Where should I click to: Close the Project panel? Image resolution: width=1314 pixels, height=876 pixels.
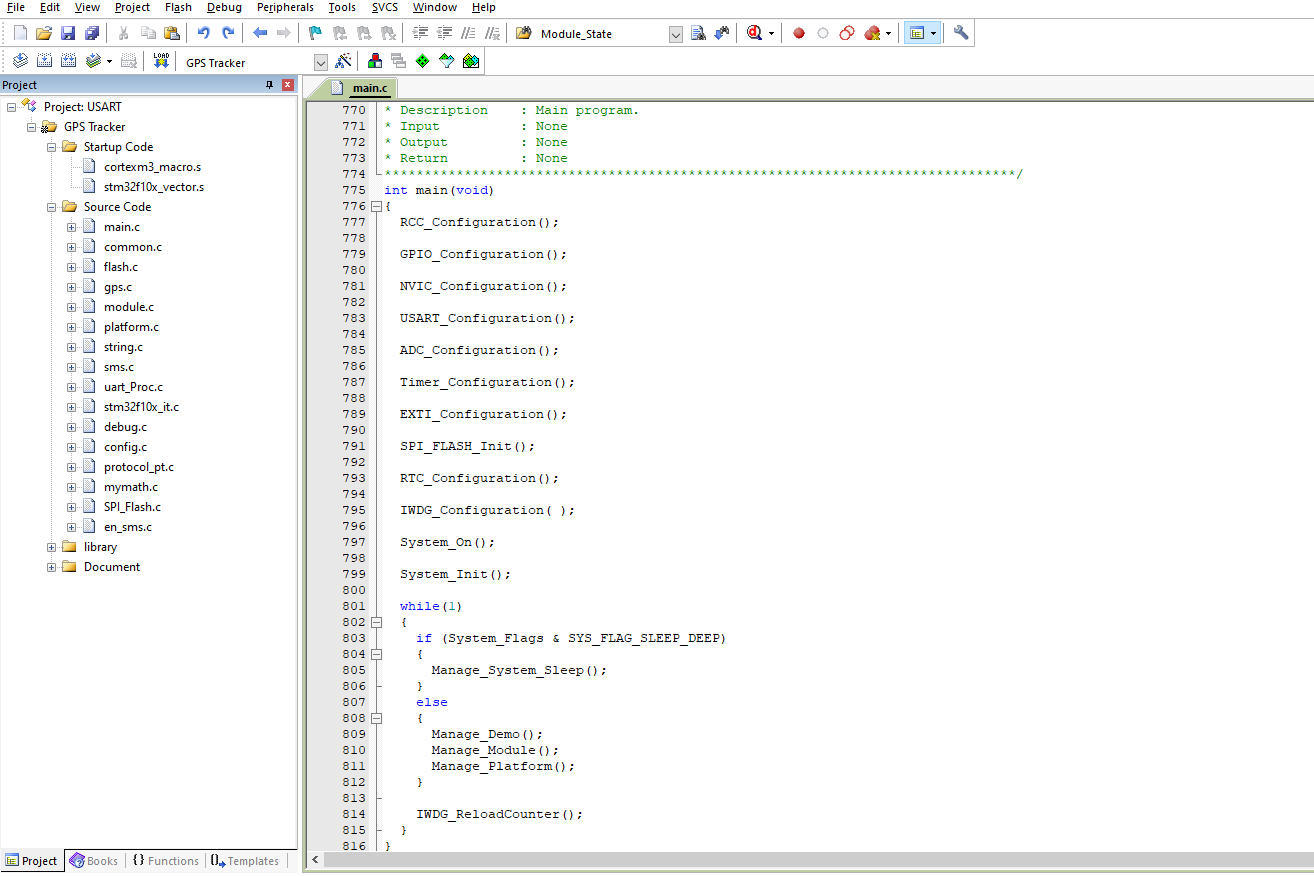click(288, 85)
